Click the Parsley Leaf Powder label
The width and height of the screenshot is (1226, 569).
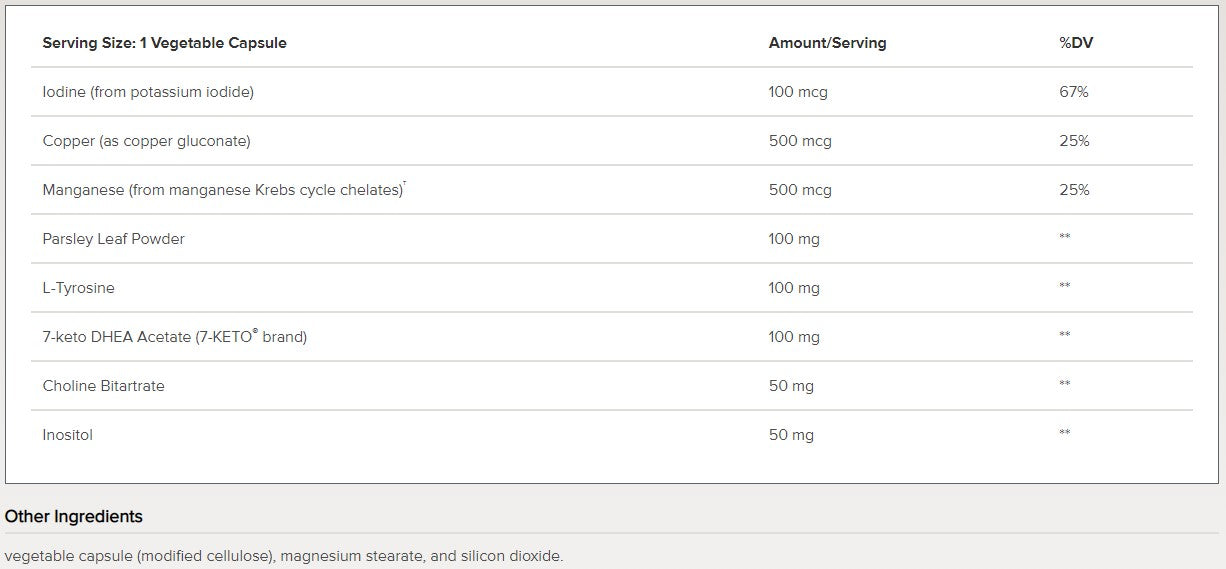pos(113,239)
